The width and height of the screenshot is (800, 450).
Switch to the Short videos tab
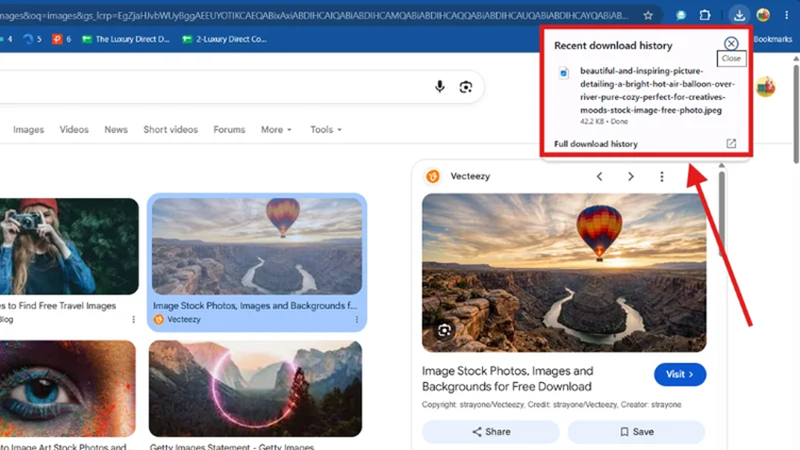pyautogui.click(x=170, y=130)
